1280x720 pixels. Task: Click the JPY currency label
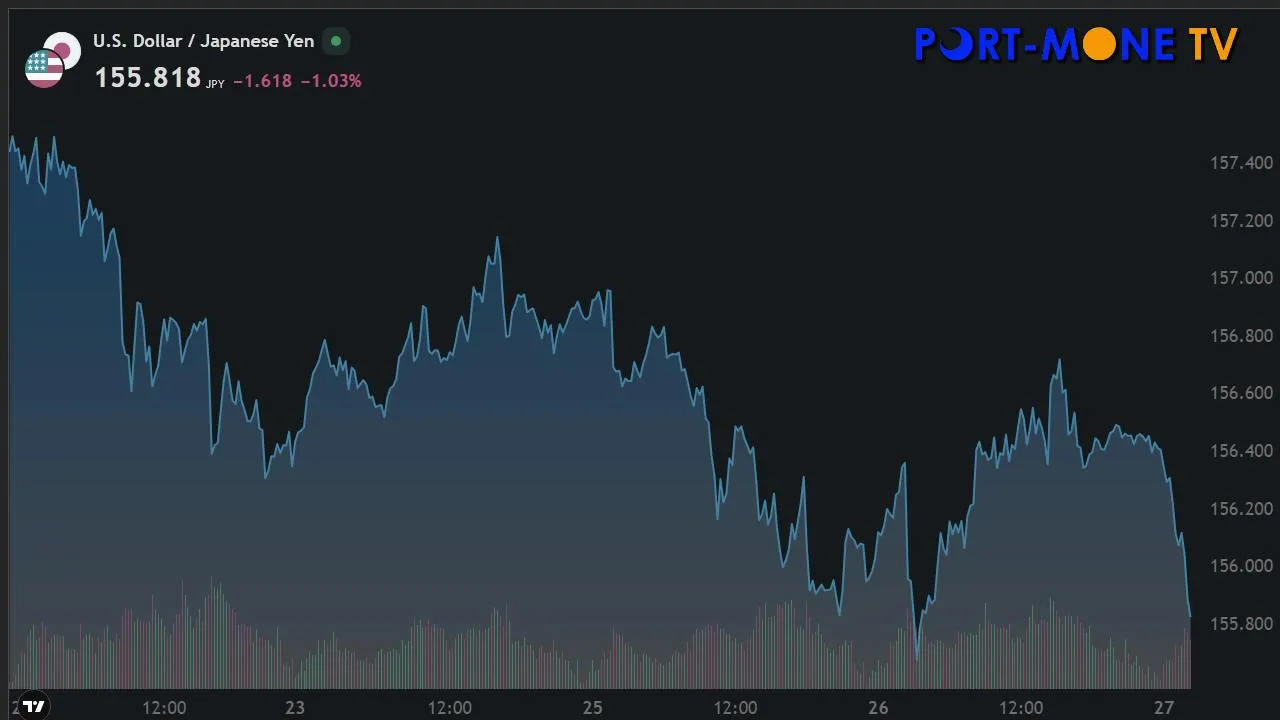(215, 85)
